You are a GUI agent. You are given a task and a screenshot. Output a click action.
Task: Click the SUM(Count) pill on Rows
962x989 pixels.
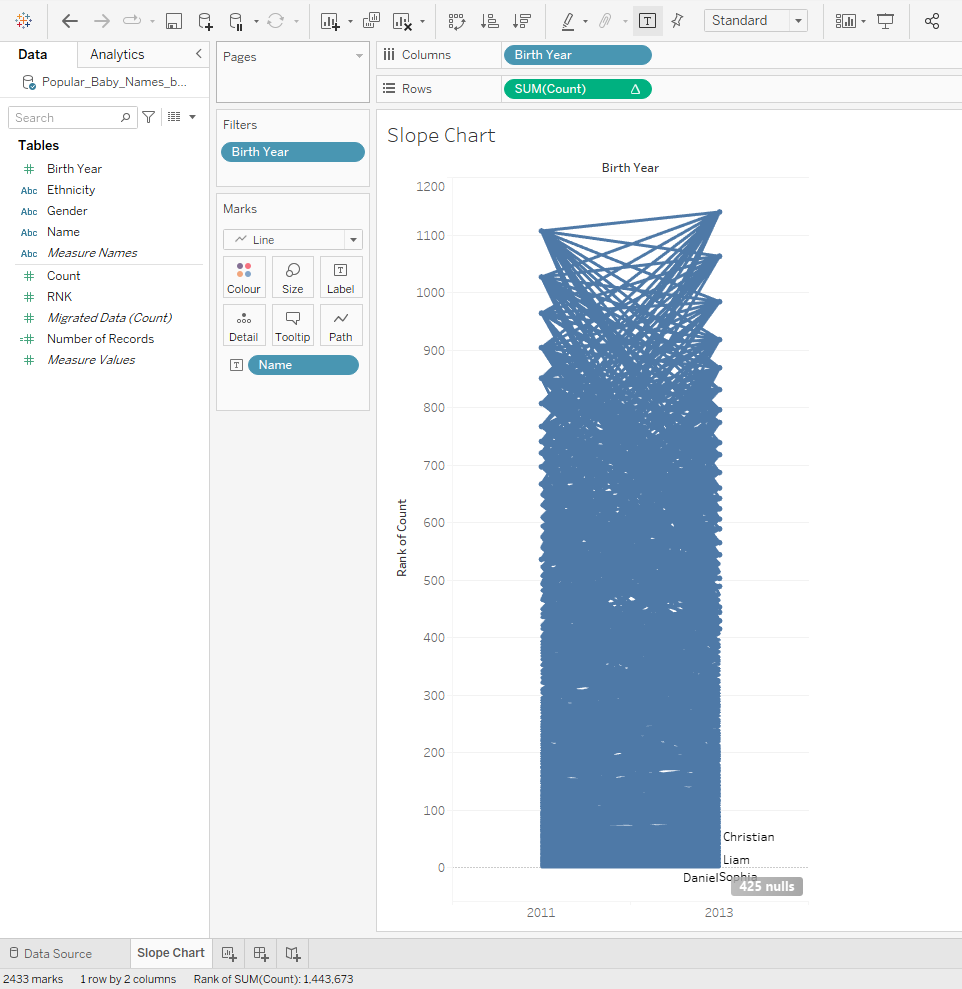(565, 89)
